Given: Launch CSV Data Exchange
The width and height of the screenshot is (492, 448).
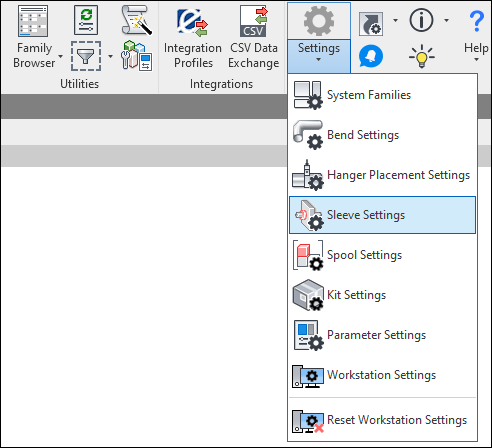Looking at the screenshot, I should click(x=254, y=37).
